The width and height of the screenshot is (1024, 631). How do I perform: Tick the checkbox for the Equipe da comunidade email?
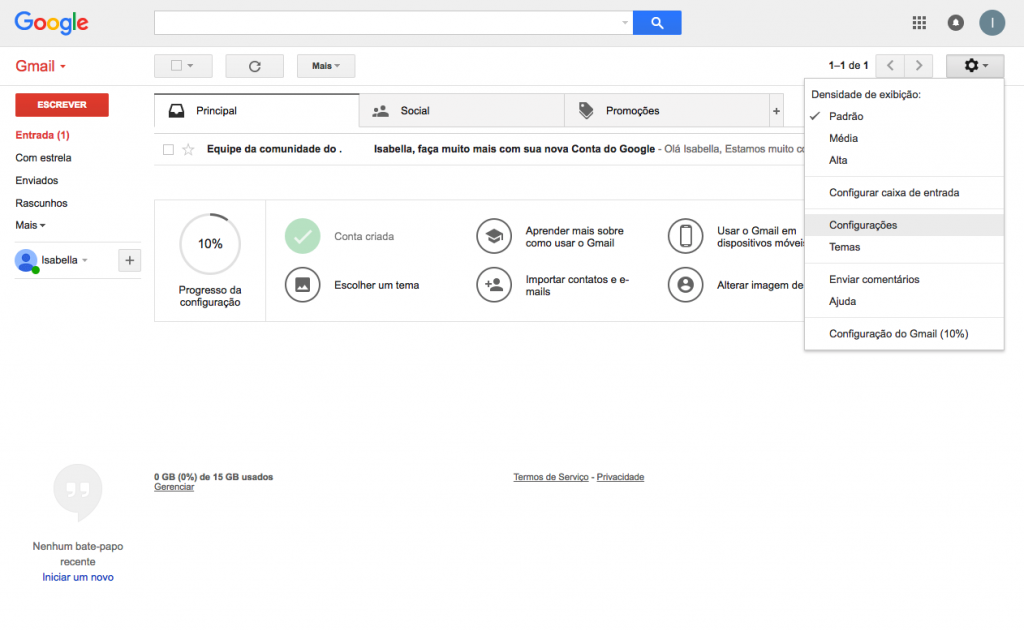pos(168,150)
